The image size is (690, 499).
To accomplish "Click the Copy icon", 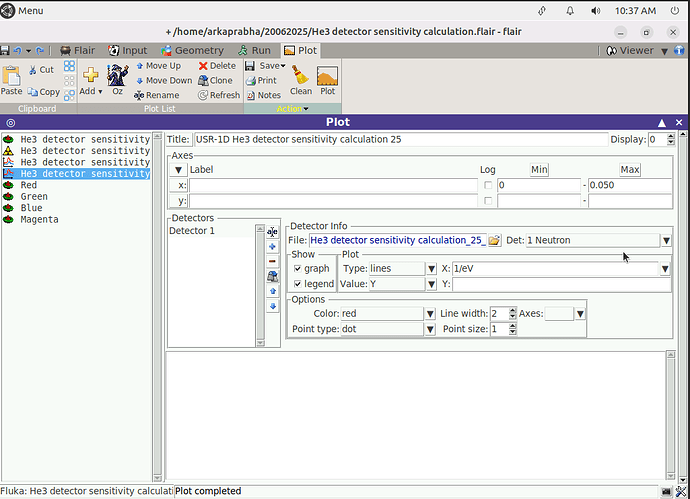I will (x=33, y=92).
